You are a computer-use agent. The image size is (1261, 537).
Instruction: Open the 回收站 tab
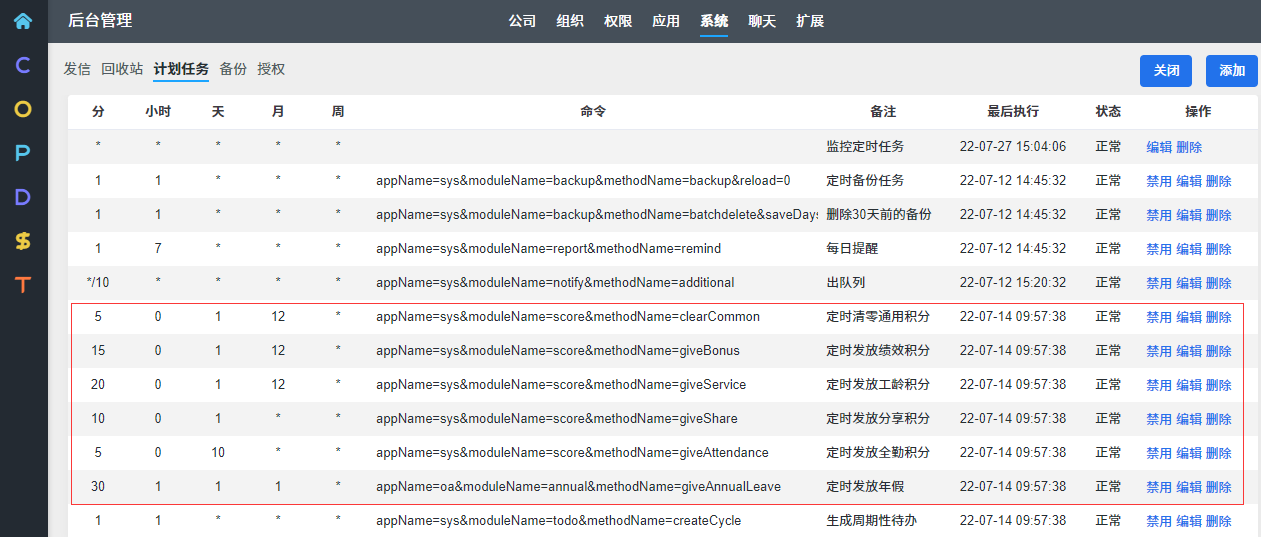point(122,69)
